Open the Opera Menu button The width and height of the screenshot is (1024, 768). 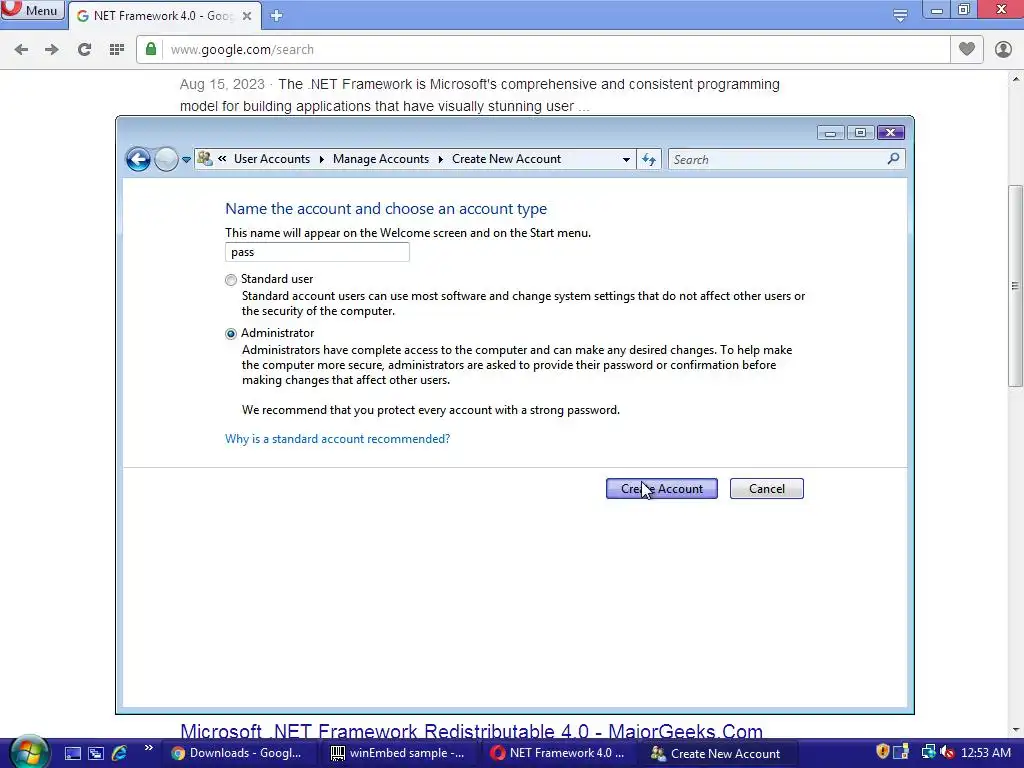click(x=33, y=10)
